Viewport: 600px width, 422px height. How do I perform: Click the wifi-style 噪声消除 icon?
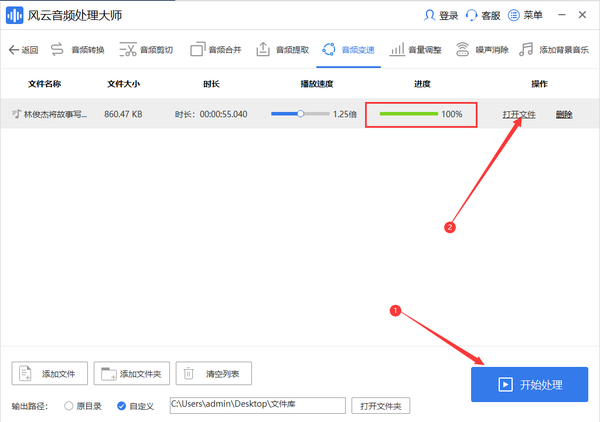point(462,49)
